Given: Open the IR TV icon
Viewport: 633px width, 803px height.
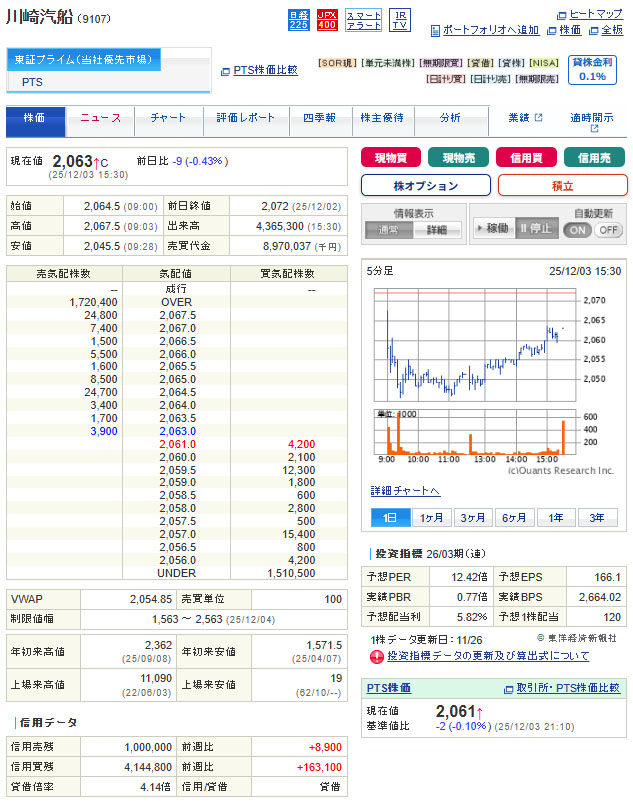Looking at the screenshot, I should click(x=399, y=19).
